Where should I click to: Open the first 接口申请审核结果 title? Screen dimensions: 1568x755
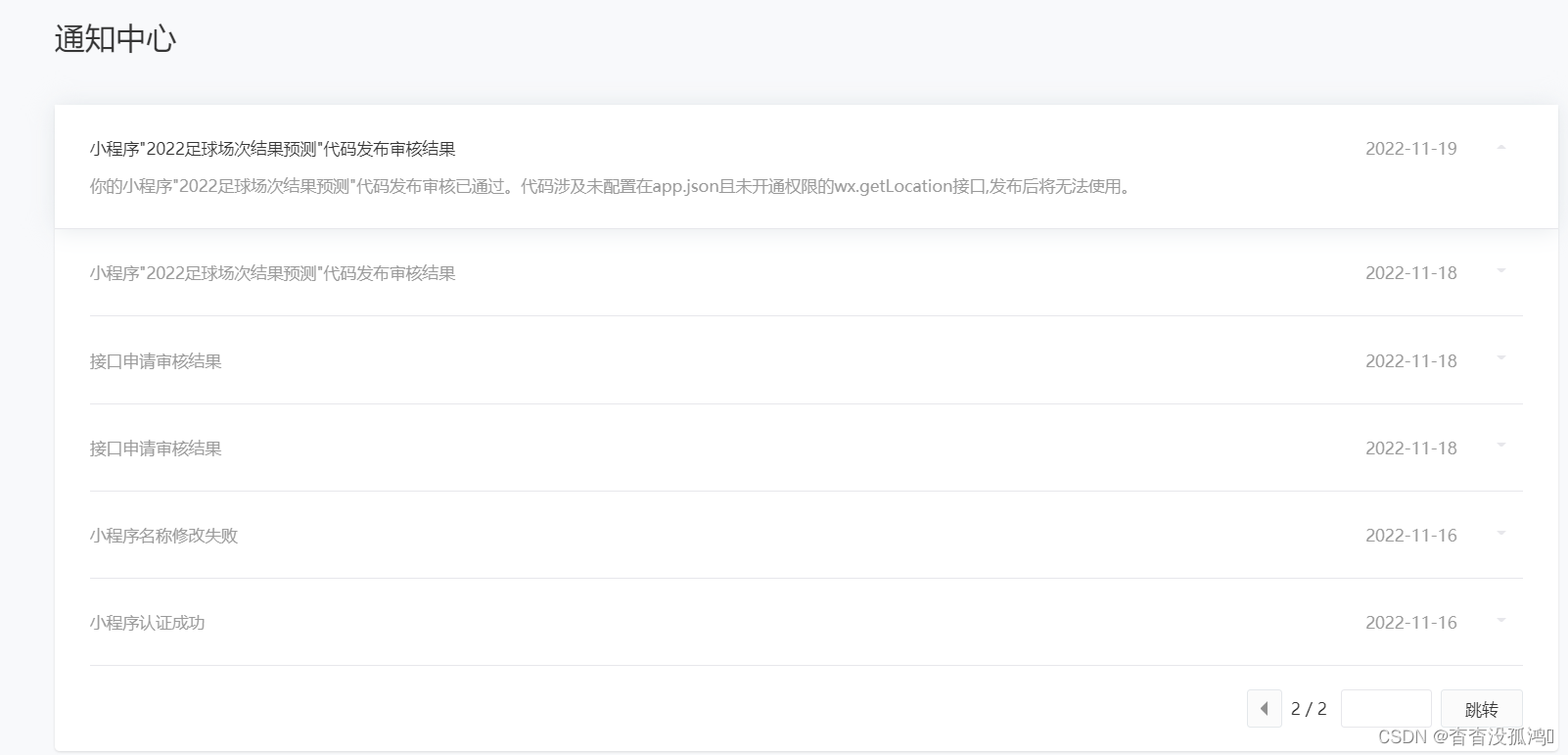point(156,361)
